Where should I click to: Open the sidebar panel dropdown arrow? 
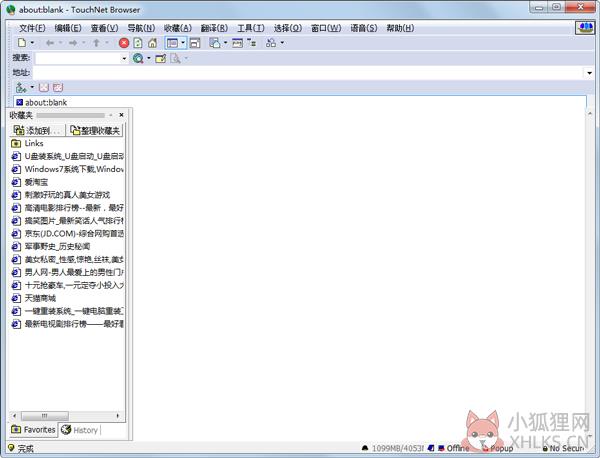(x=183, y=43)
